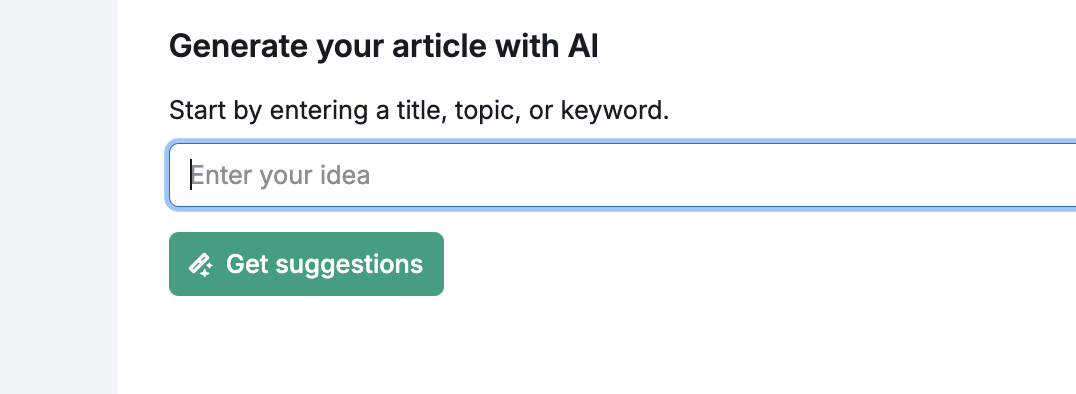Click the magic pencil icon on Get suggestions
Screen dimensions: 1076x394
[x=200, y=264]
